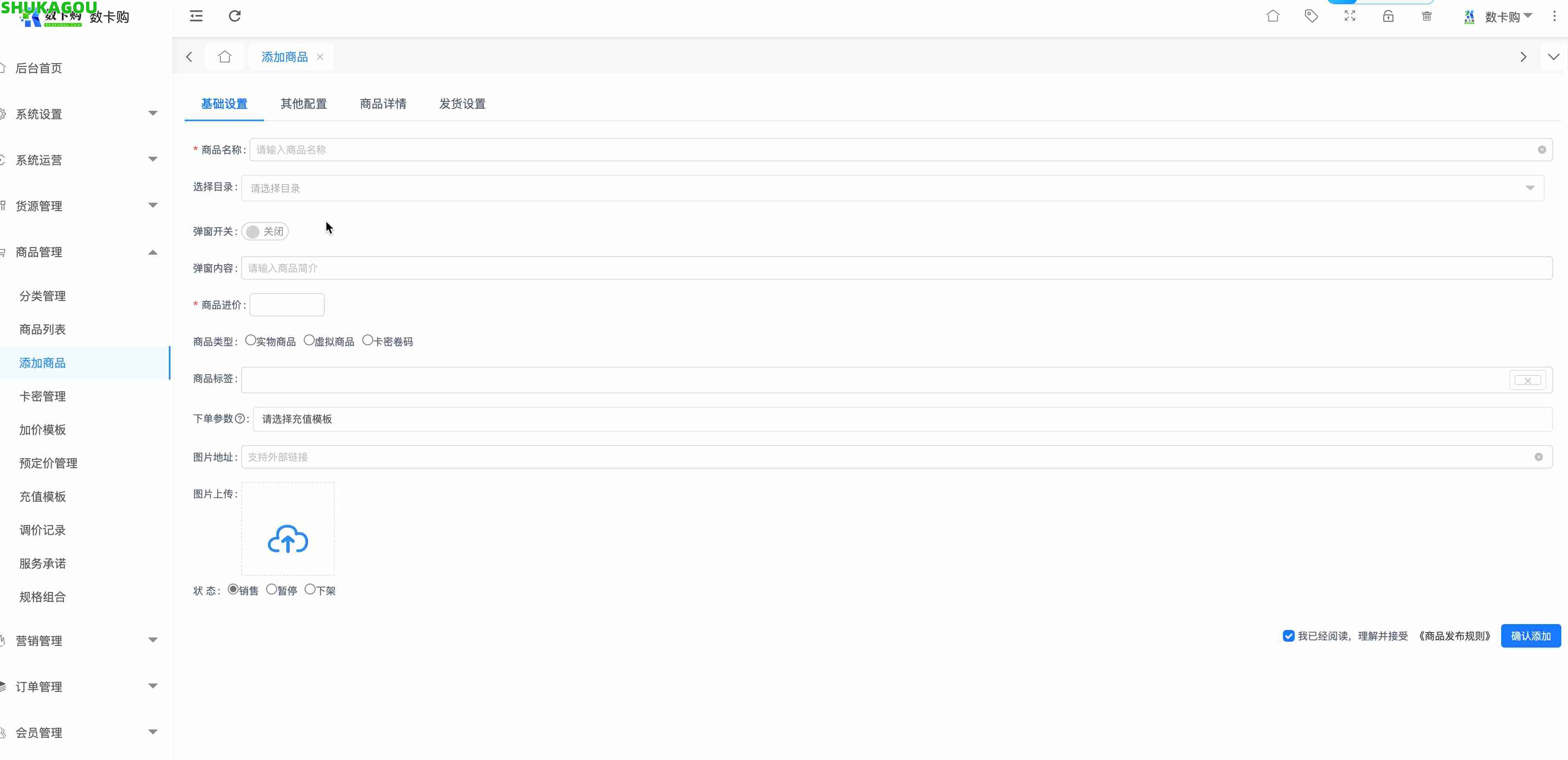Click the 确认添加 button
The image size is (1568, 760).
coord(1530,636)
